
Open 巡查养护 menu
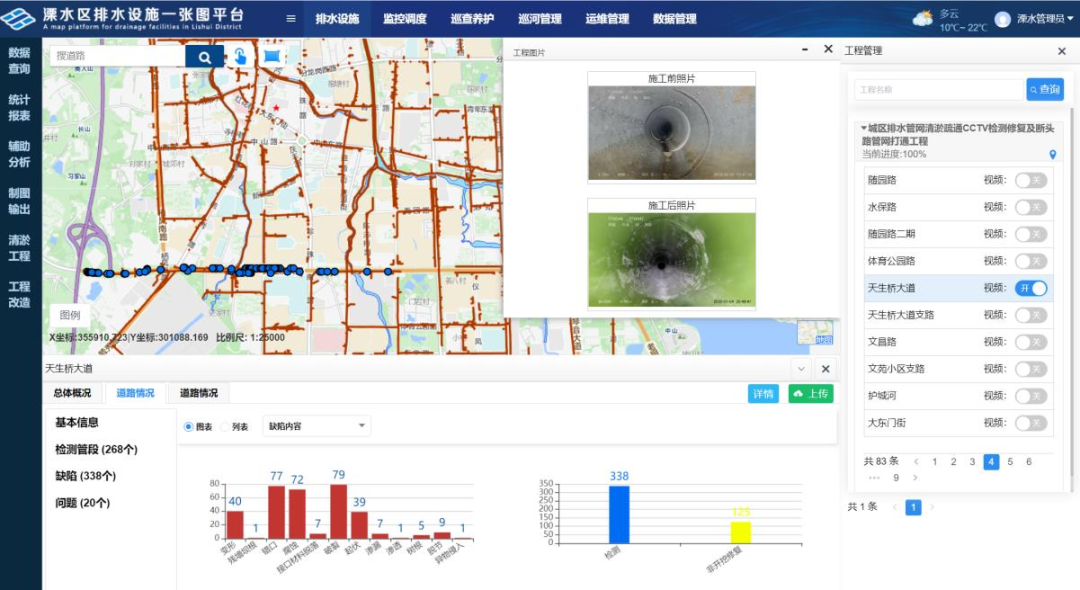(472, 19)
